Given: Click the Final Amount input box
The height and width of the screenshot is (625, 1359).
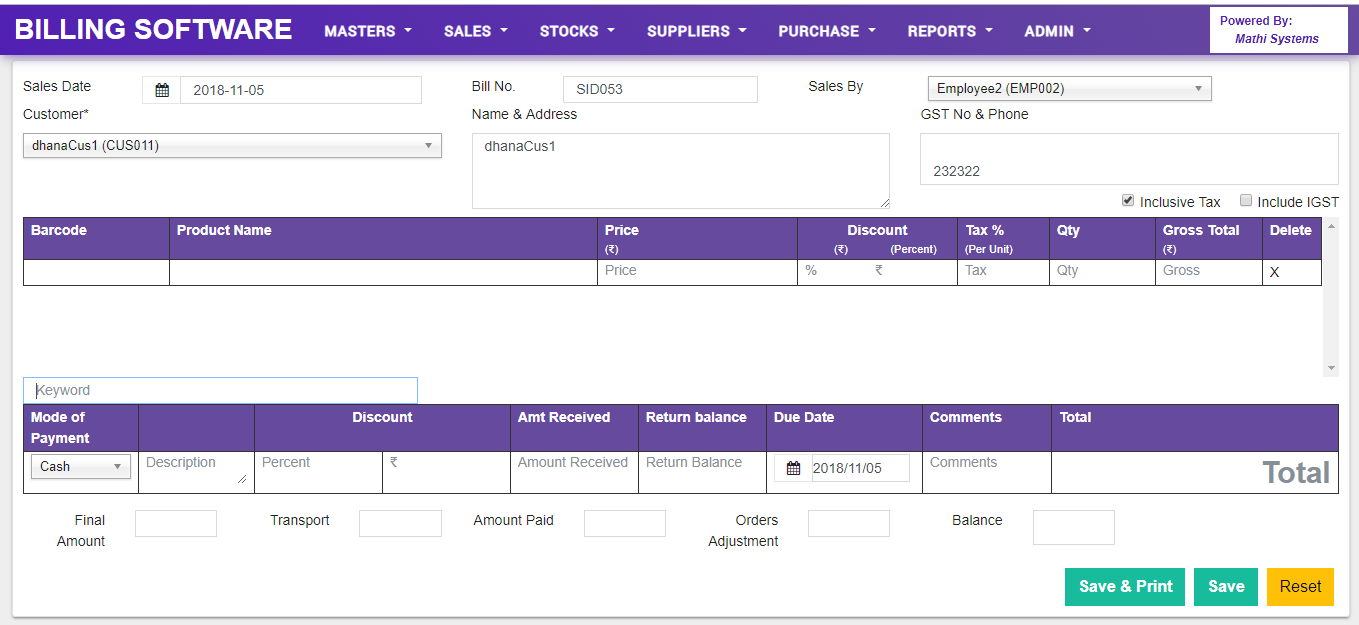Looking at the screenshot, I should click(x=175, y=523).
